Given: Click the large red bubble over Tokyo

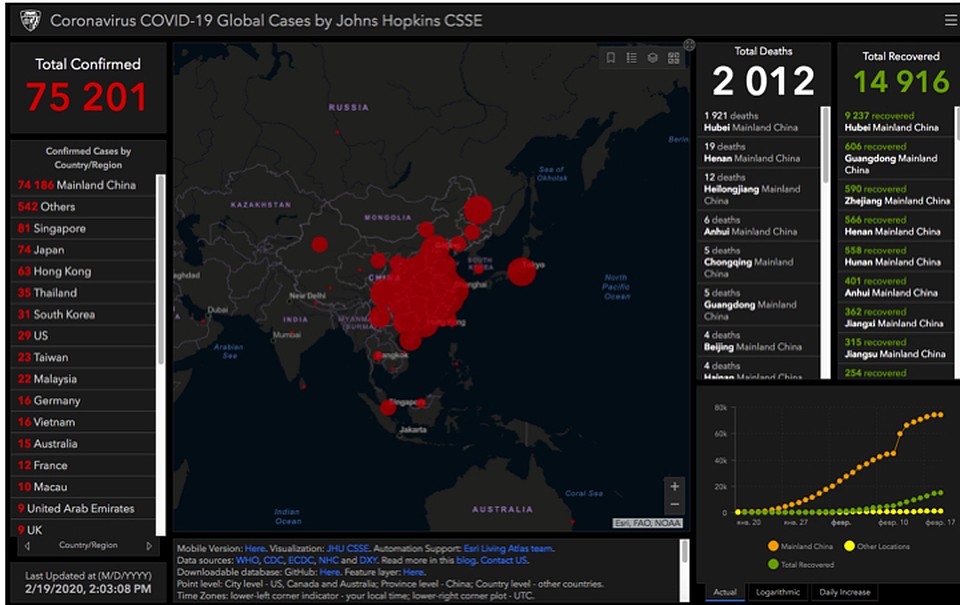Looking at the screenshot, I should (521, 271).
